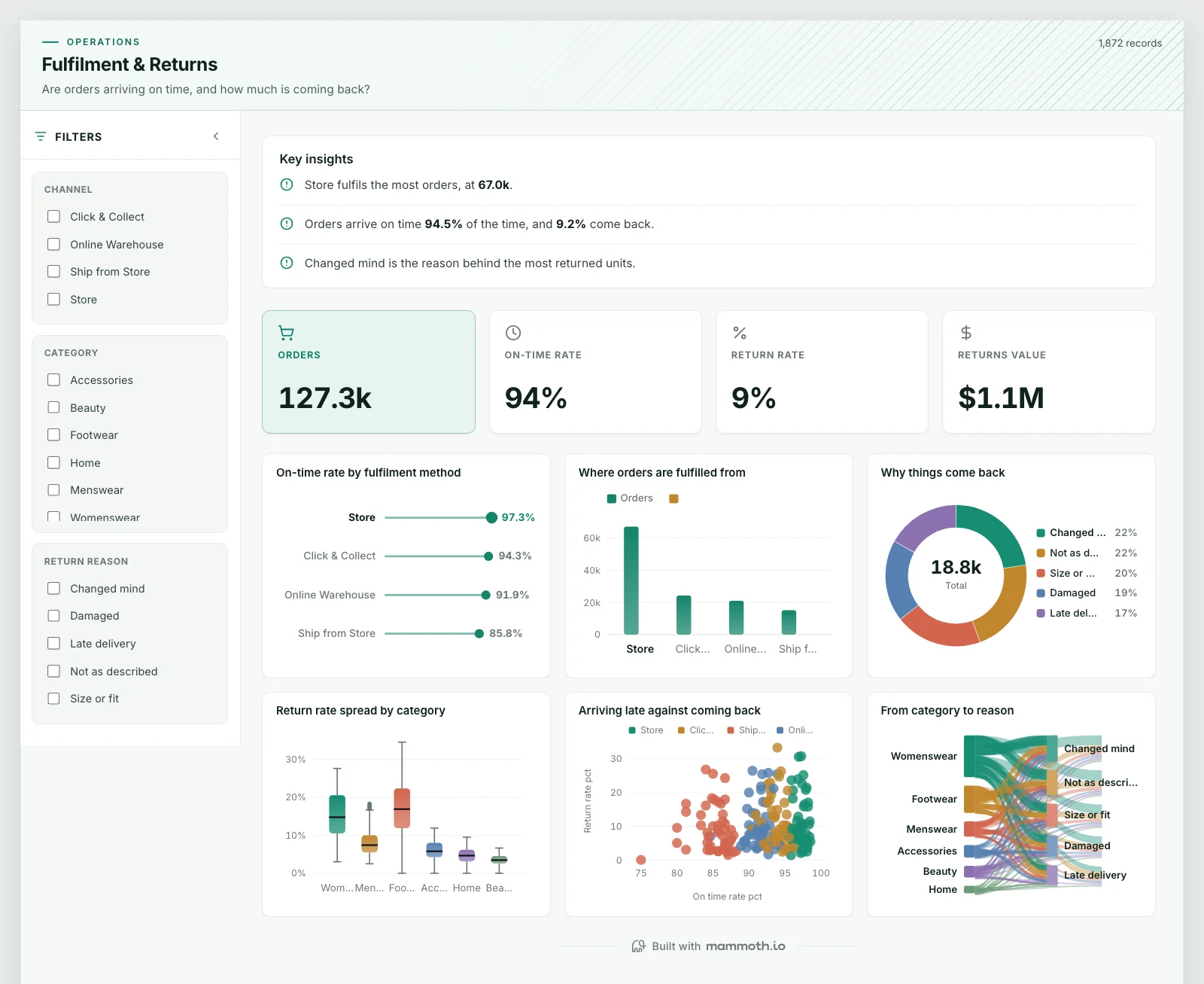Tick the Damaged return reason checkbox
Image resolution: width=1204 pixels, height=984 pixels.
click(x=53, y=616)
